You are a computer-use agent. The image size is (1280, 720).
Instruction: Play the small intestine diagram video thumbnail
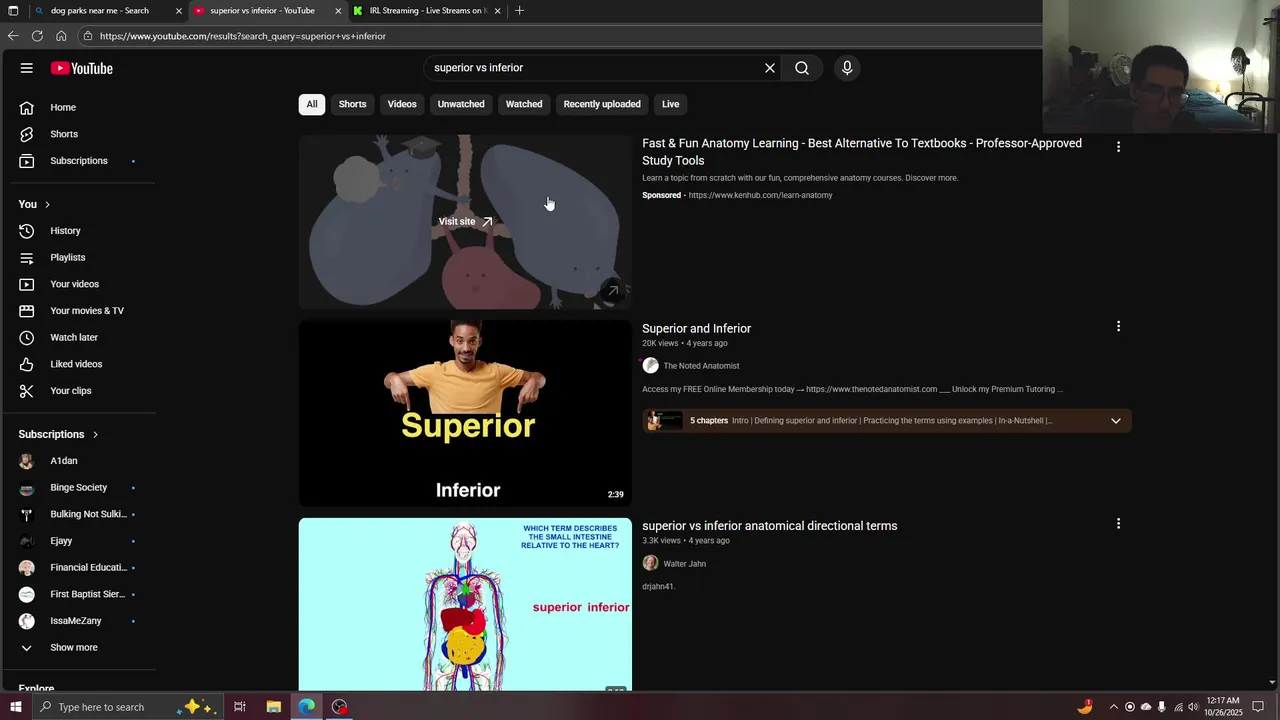click(x=465, y=604)
